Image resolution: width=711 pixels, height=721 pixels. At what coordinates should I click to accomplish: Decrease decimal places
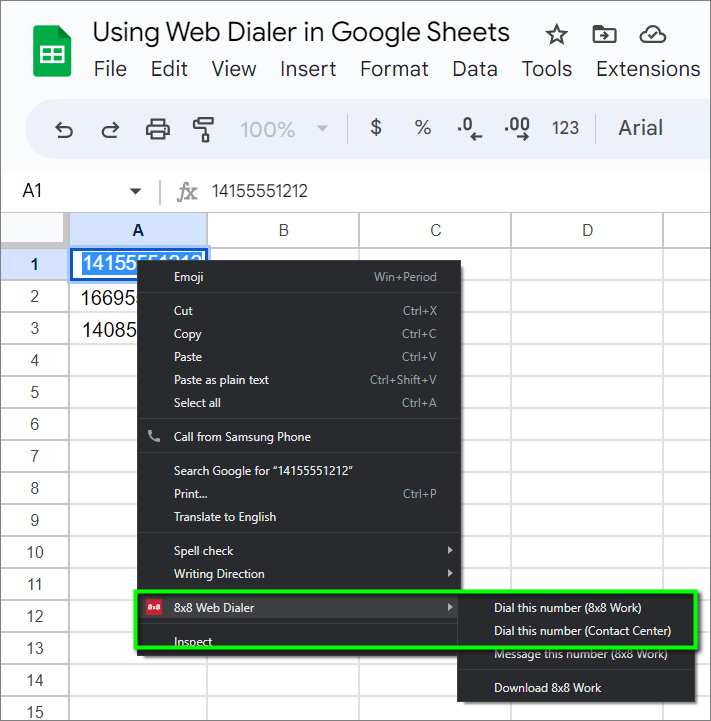coord(470,128)
